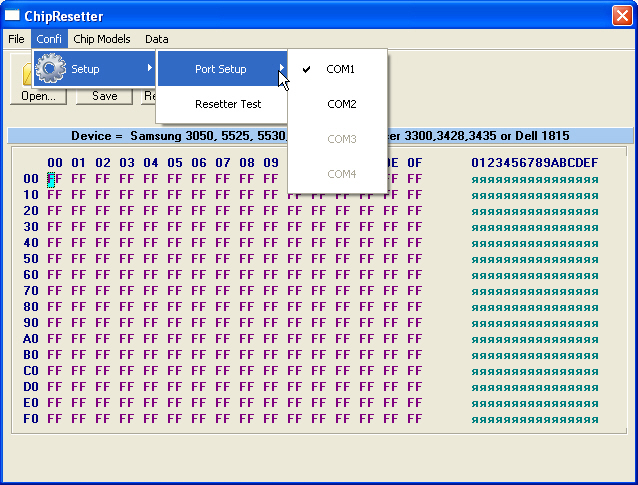Open the Confi menu

[49, 39]
